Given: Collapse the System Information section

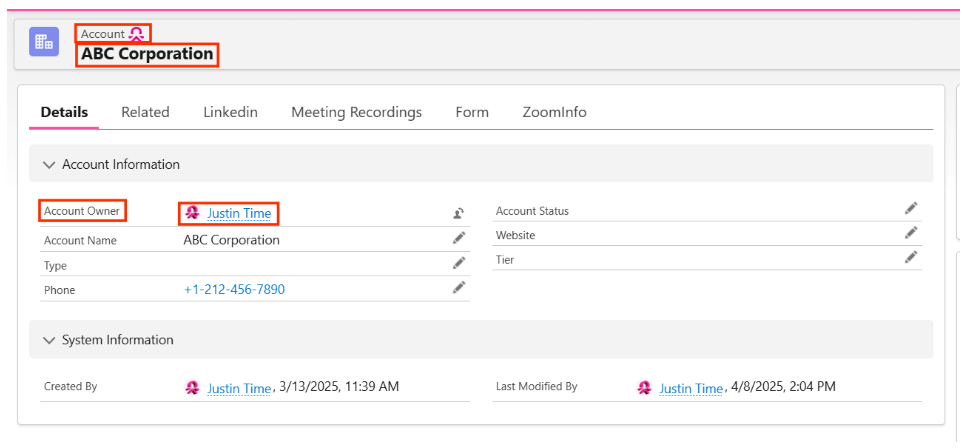Looking at the screenshot, I should point(50,340).
